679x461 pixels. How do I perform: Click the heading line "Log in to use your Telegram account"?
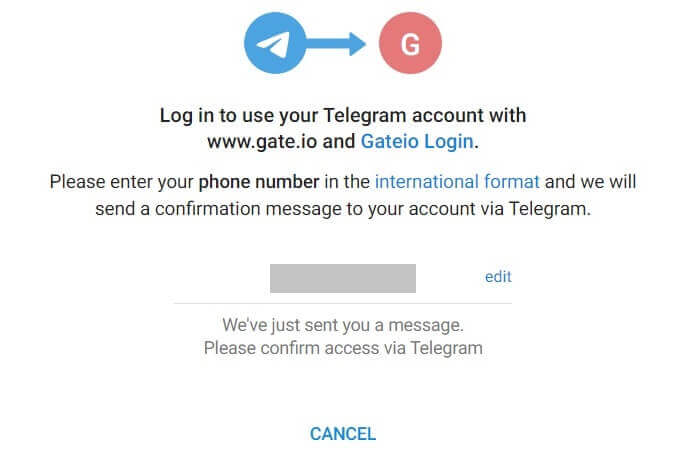300,116
